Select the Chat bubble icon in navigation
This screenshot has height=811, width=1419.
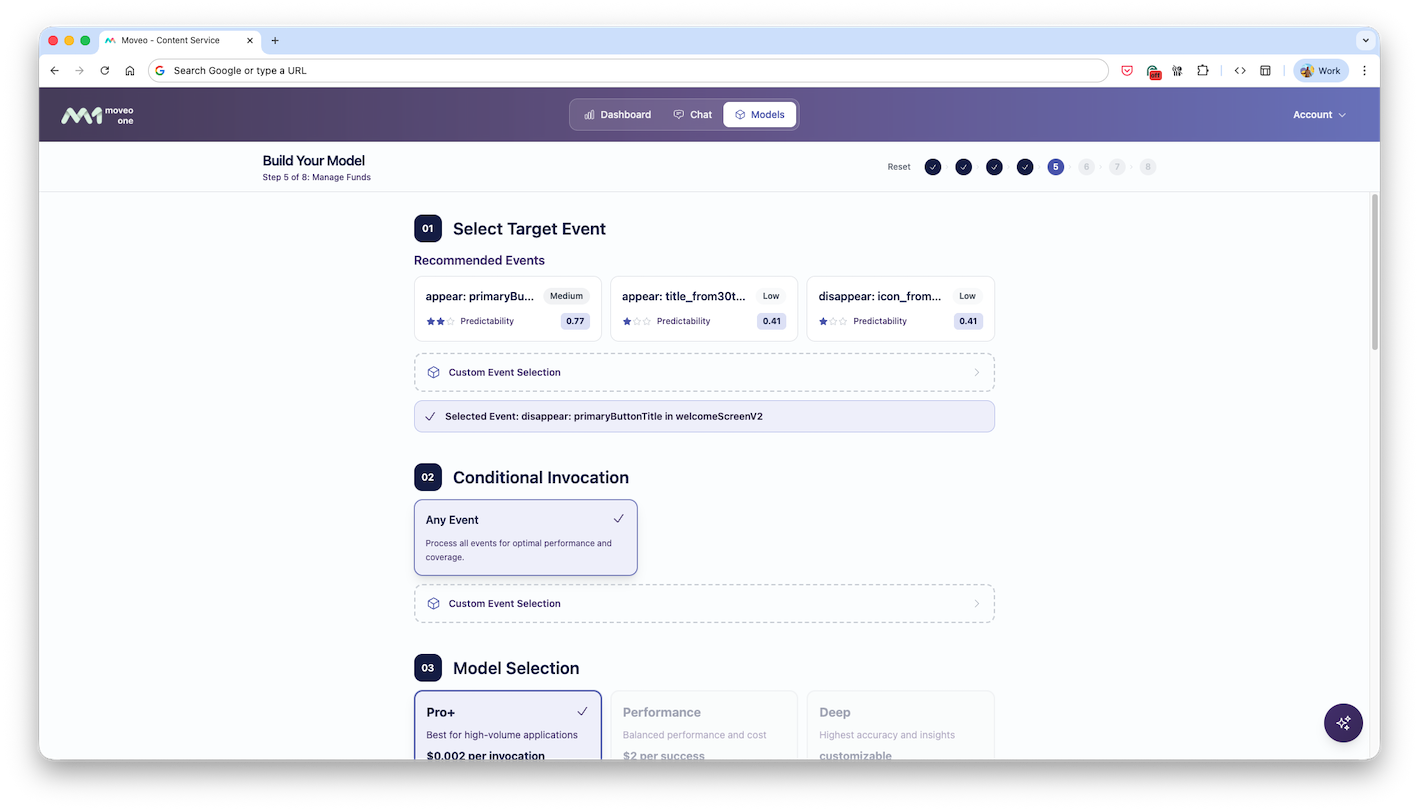[680, 114]
